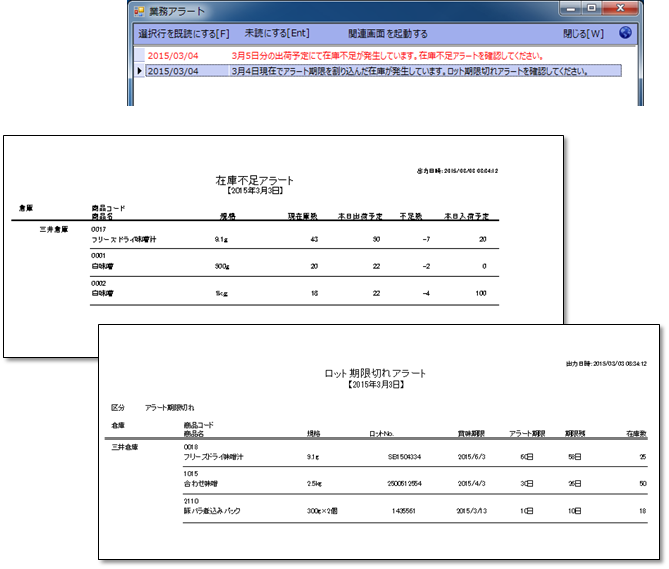Close the 業務アラート window
Screen dimensions: 669x569
coord(620,8)
